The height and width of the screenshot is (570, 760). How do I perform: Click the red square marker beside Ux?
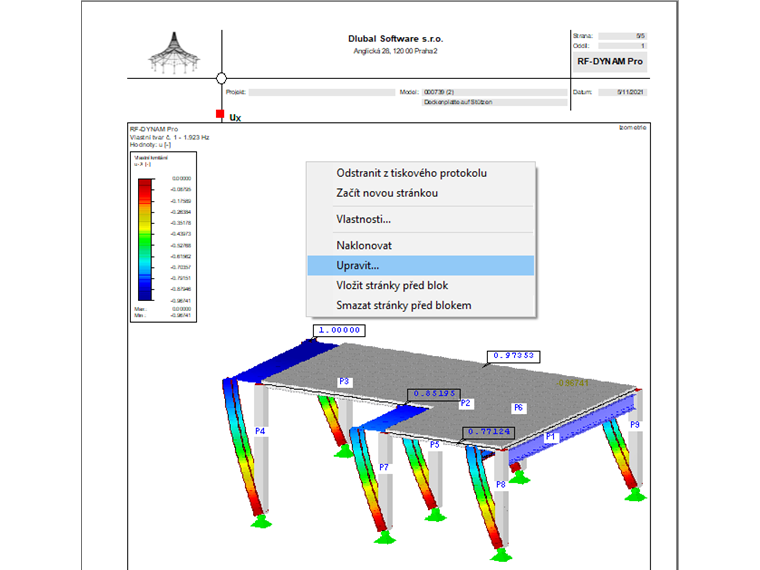[x=220, y=114]
